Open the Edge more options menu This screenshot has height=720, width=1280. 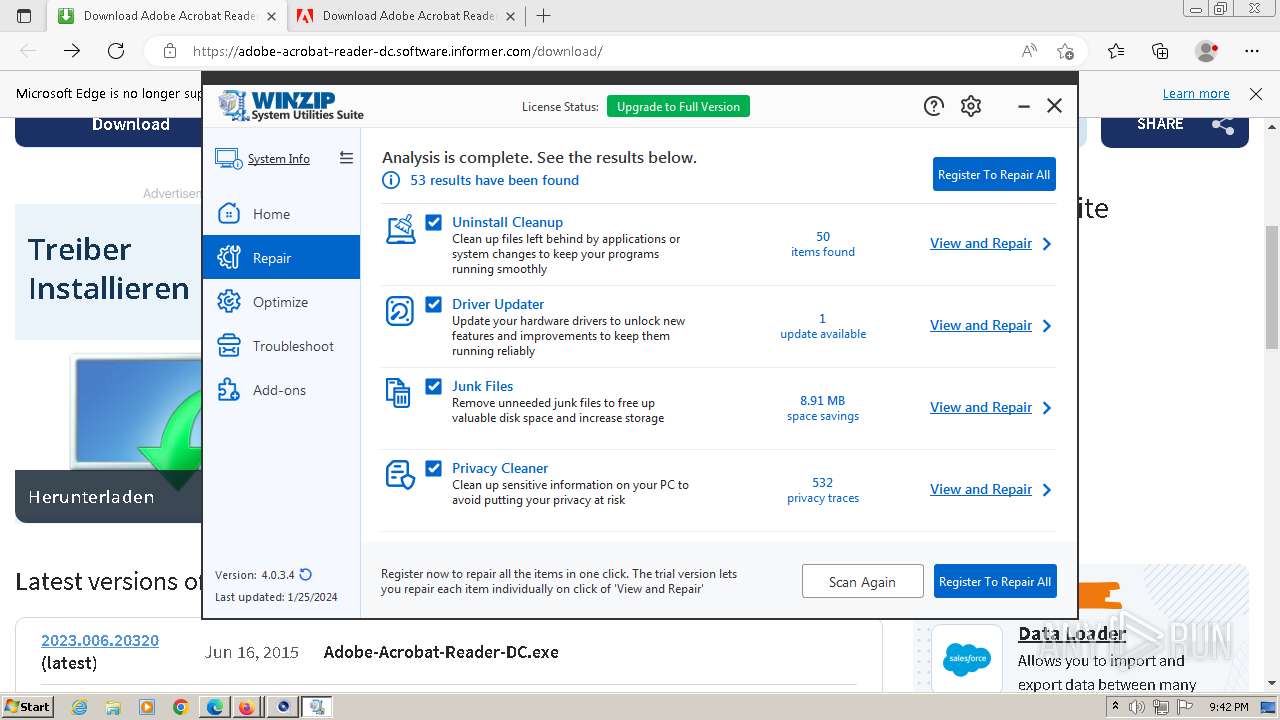(1252, 51)
